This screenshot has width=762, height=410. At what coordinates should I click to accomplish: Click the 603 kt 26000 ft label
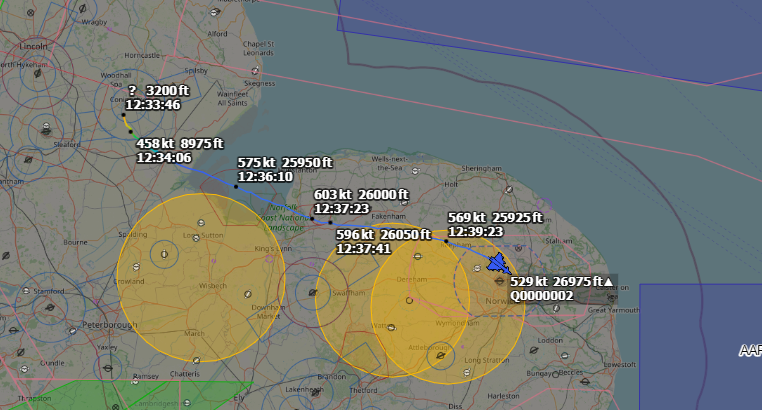pos(361,195)
